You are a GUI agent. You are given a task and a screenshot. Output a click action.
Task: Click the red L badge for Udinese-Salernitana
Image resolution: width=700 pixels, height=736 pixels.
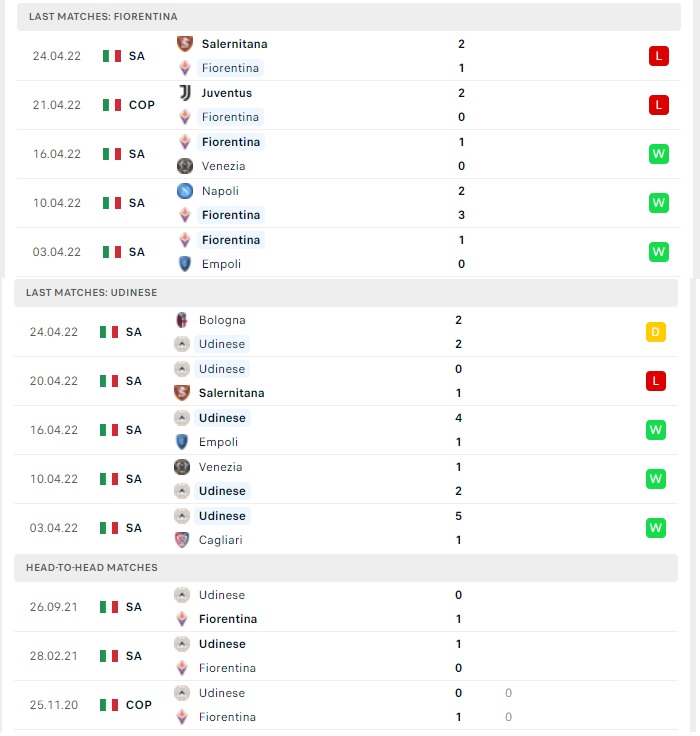click(x=656, y=381)
